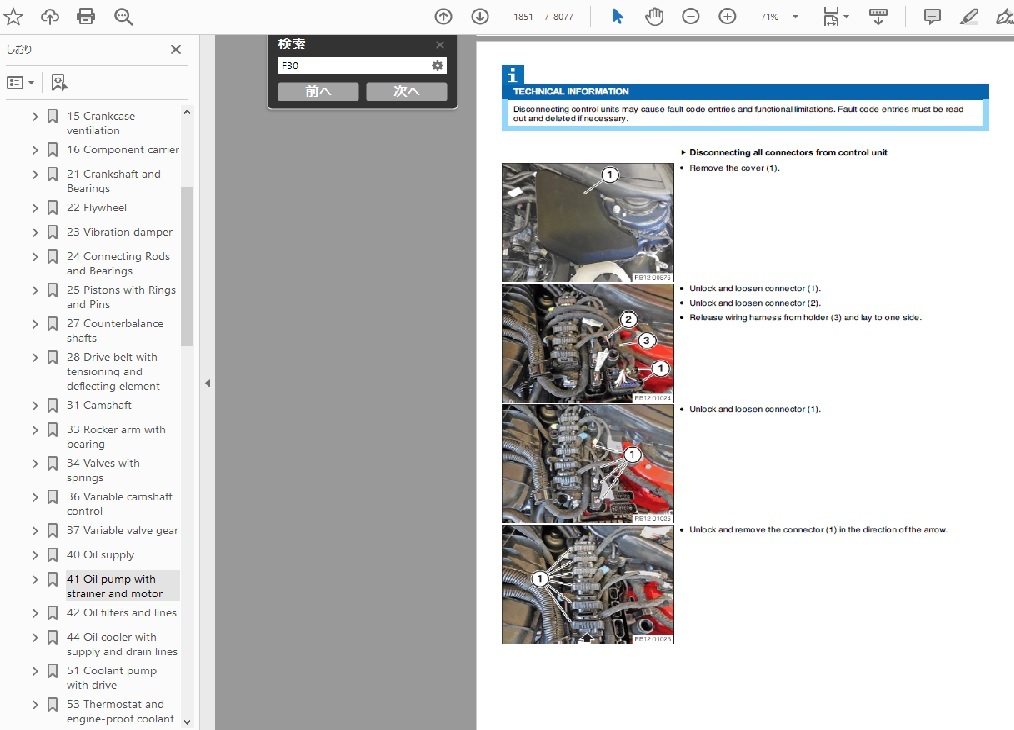This screenshot has height=730, width=1014.
Task: Expand the 21 Crankshaft and Bearings bookmark
Action: coord(35,175)
